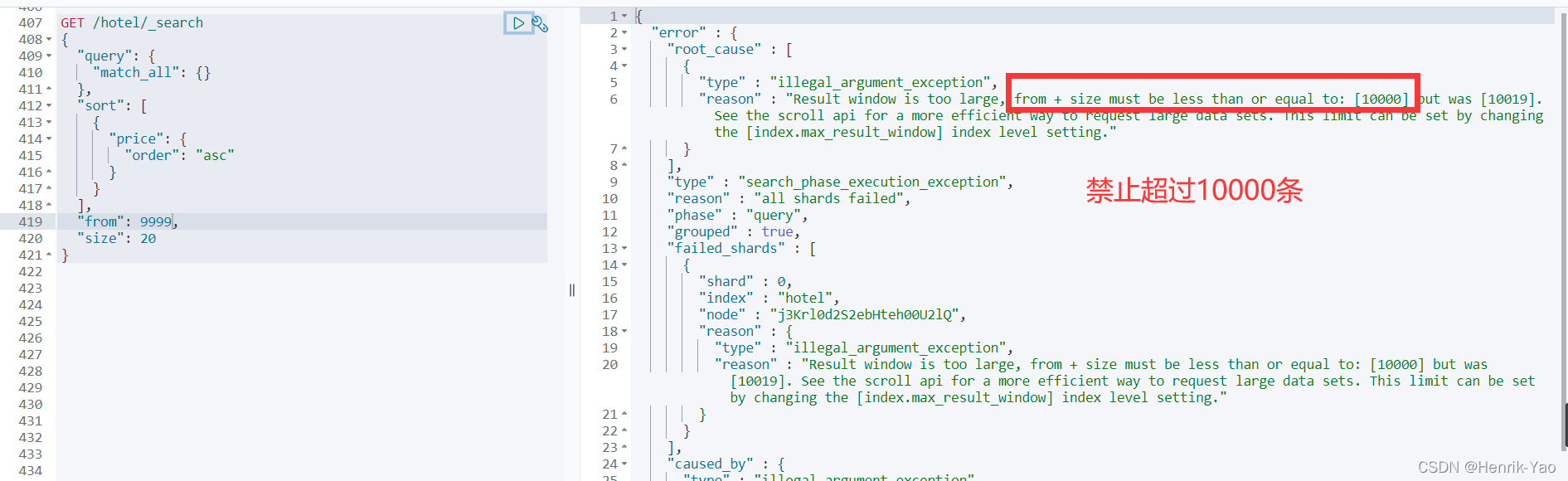Fold the root_cause object at line 4
This screenshot has width=1568, height=481.
pyautogui.click(x=624, y=66)
